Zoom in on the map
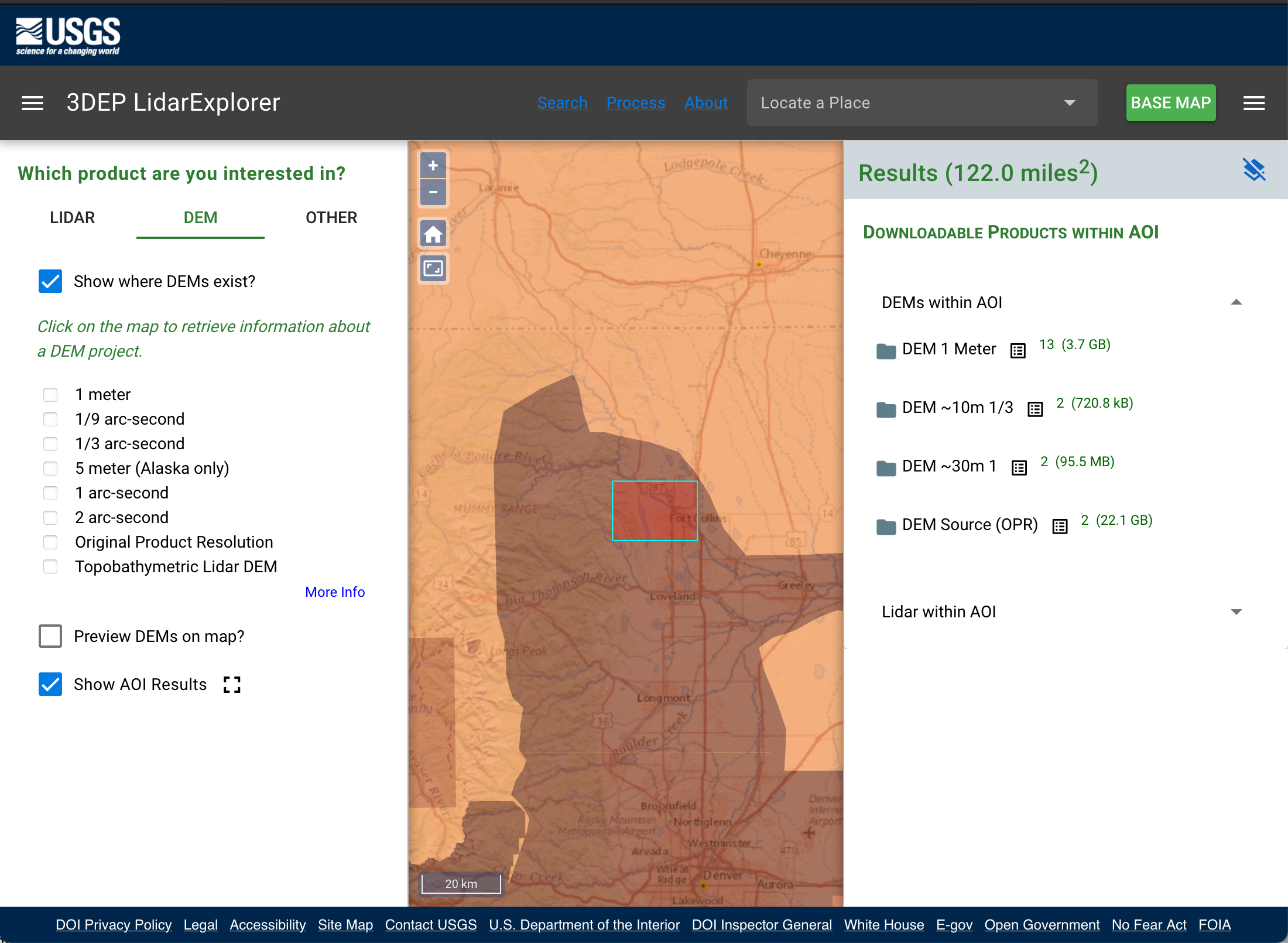The image size is (1288, 943). 433,166
